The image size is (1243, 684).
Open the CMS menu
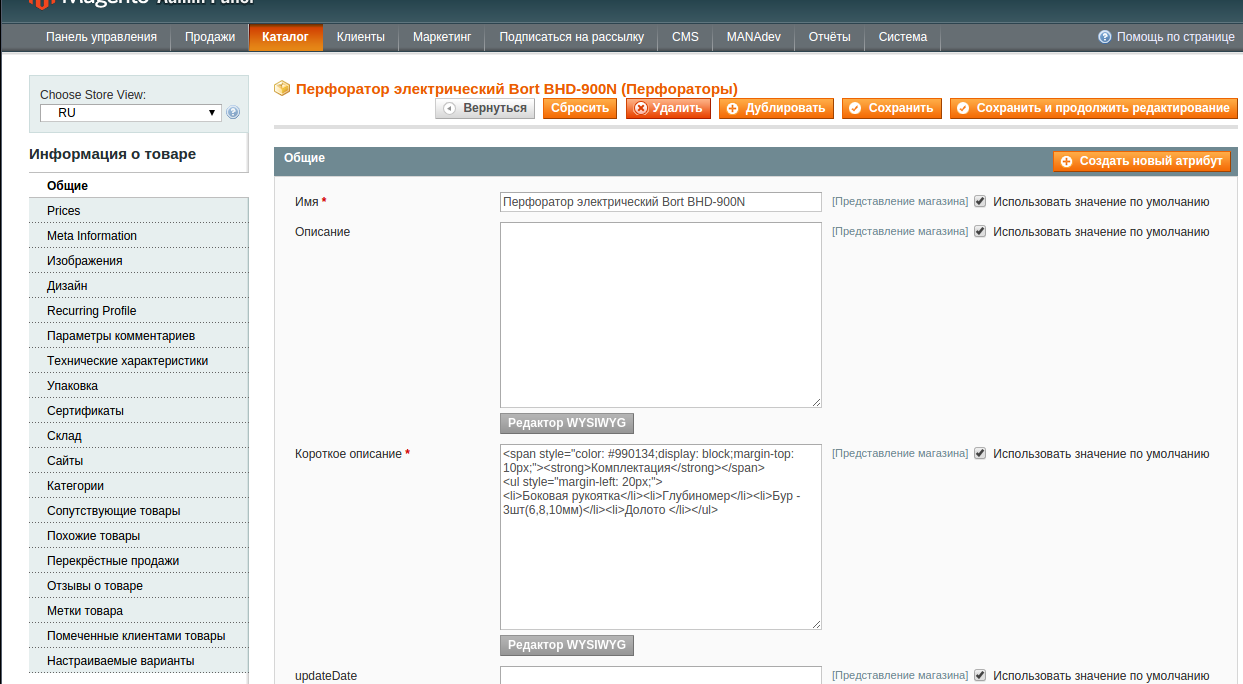click(686, 37)
